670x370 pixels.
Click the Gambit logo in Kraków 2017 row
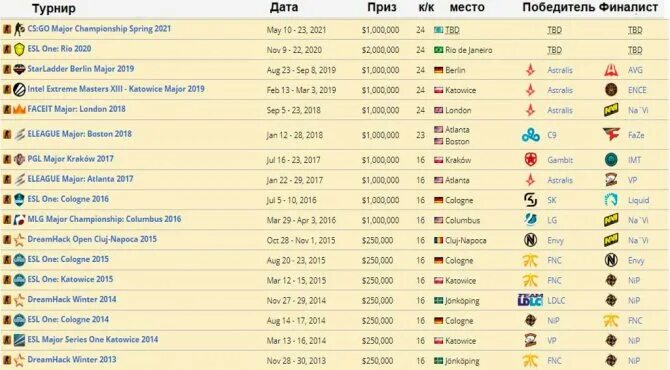[x=531, y=160]
